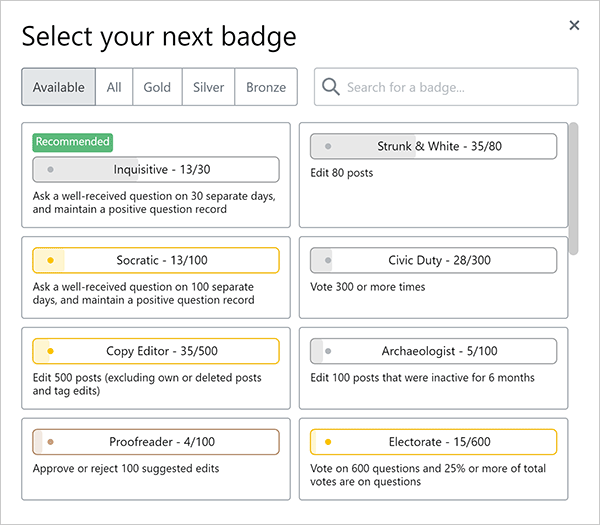Choose the Archaeologist 5/100 badge
The height and width of the screenshot is (525, 600).
433,352
